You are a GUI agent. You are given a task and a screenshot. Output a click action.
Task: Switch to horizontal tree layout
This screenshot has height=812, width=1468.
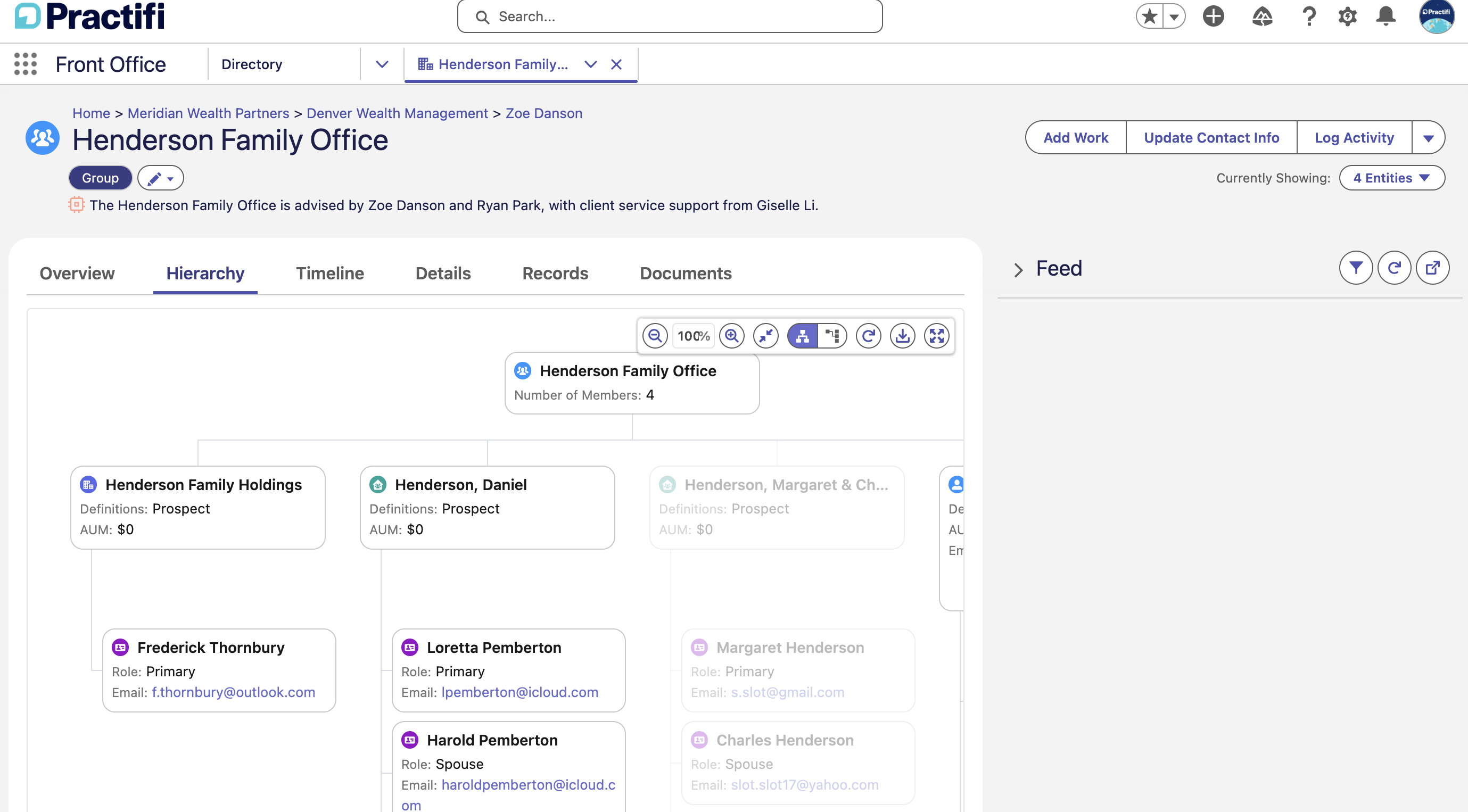pos(832,336)
